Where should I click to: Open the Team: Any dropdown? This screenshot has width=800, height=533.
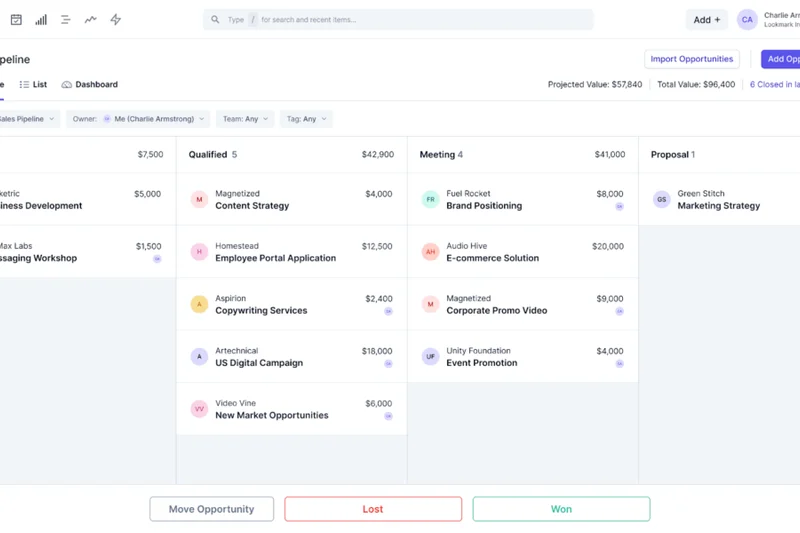click(x=245, y=119)
